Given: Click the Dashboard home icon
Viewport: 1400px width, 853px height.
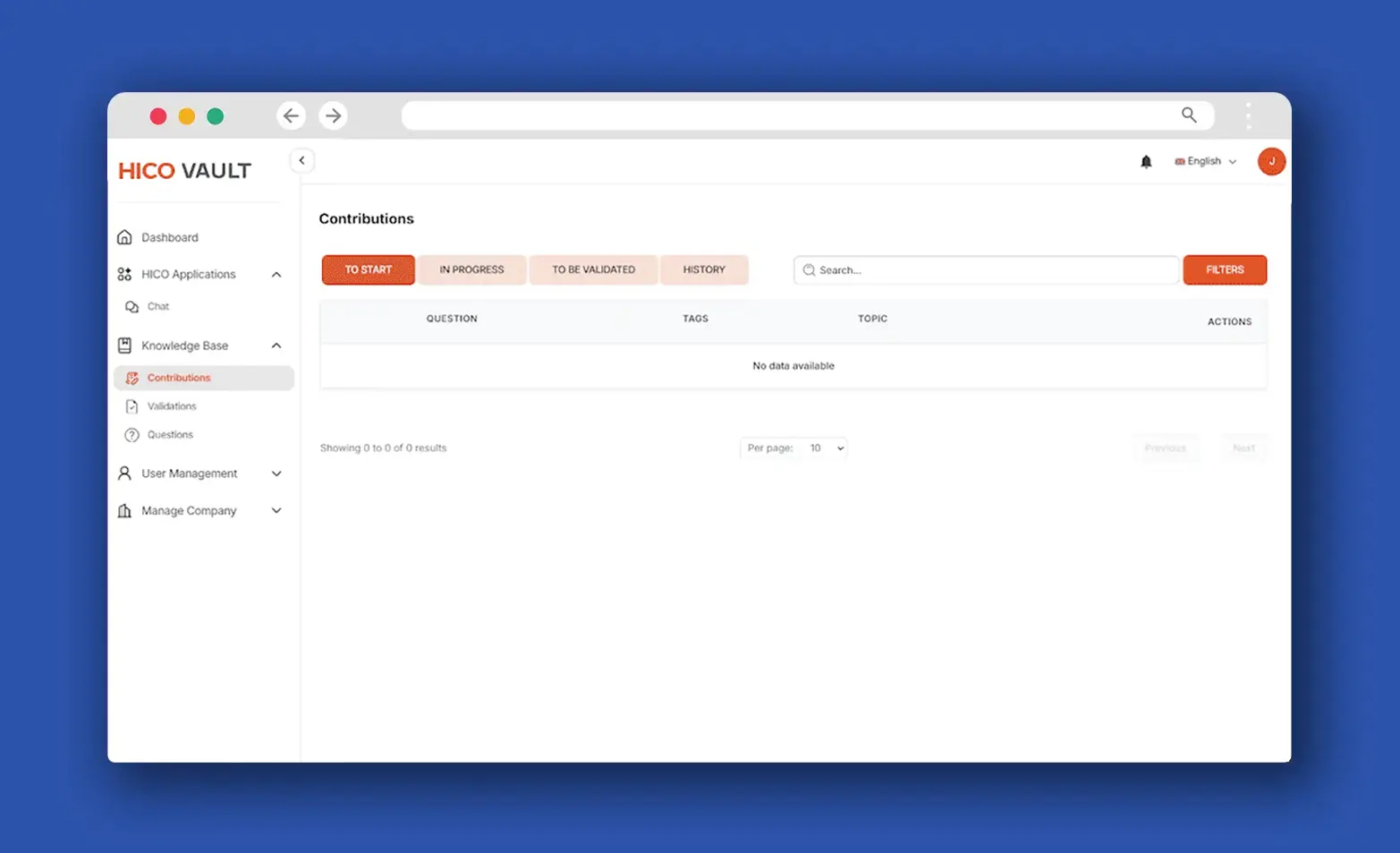Looking at the screenshot, I should (x=125, y=237).
